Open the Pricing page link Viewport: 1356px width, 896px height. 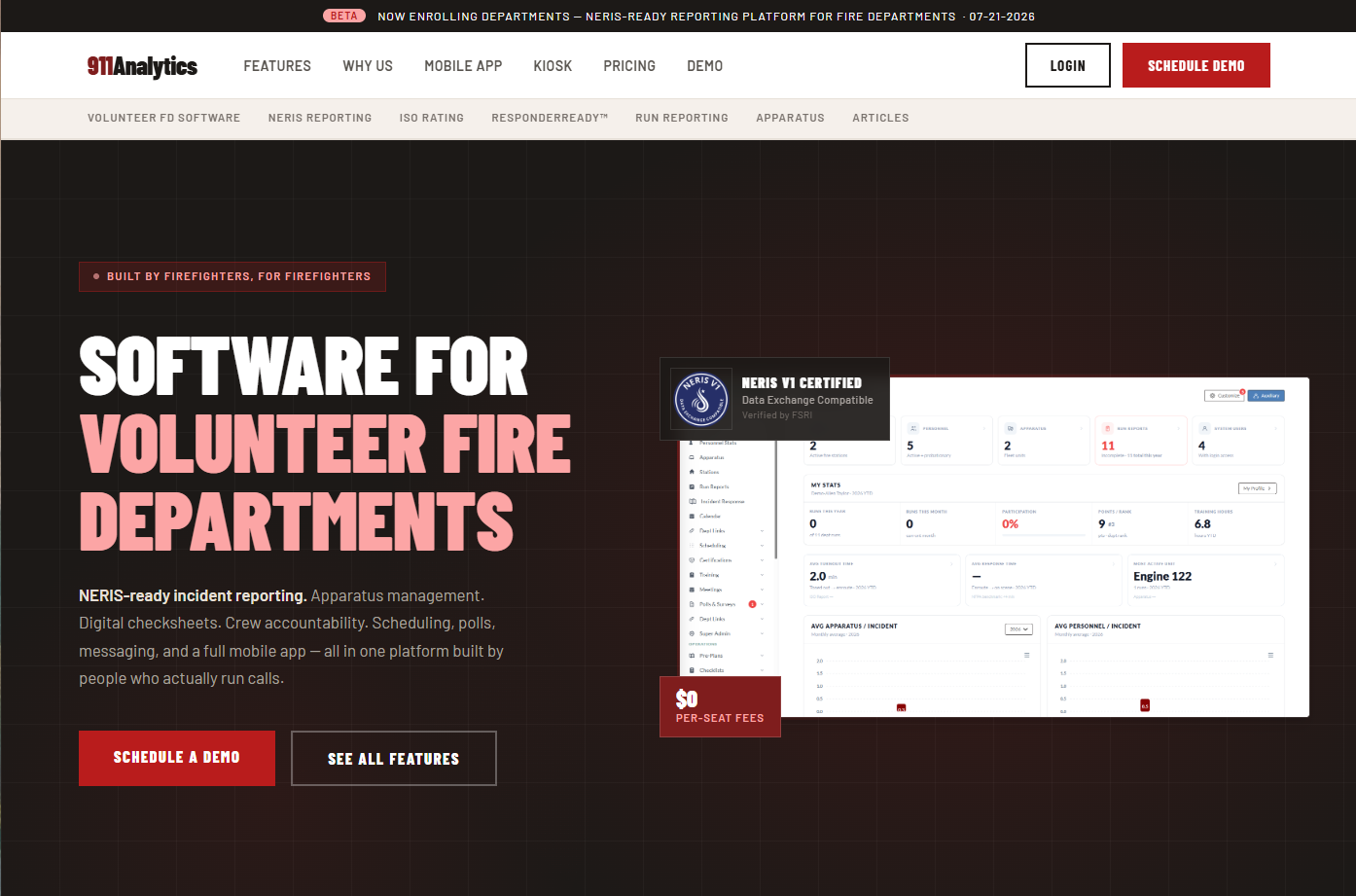[x=629, y=66]
